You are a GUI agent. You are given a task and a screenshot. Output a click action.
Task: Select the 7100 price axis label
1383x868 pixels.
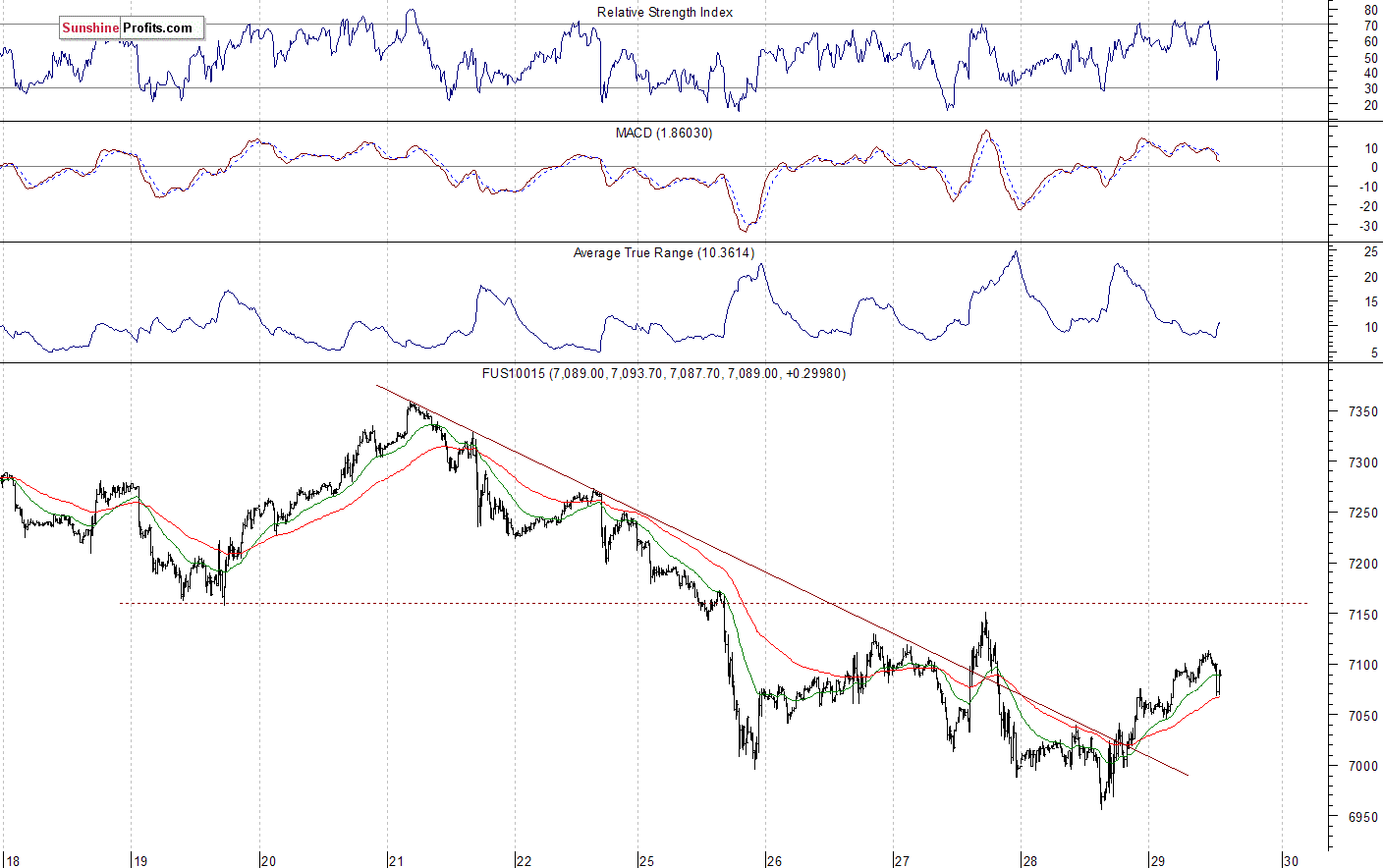[1362, 666]
